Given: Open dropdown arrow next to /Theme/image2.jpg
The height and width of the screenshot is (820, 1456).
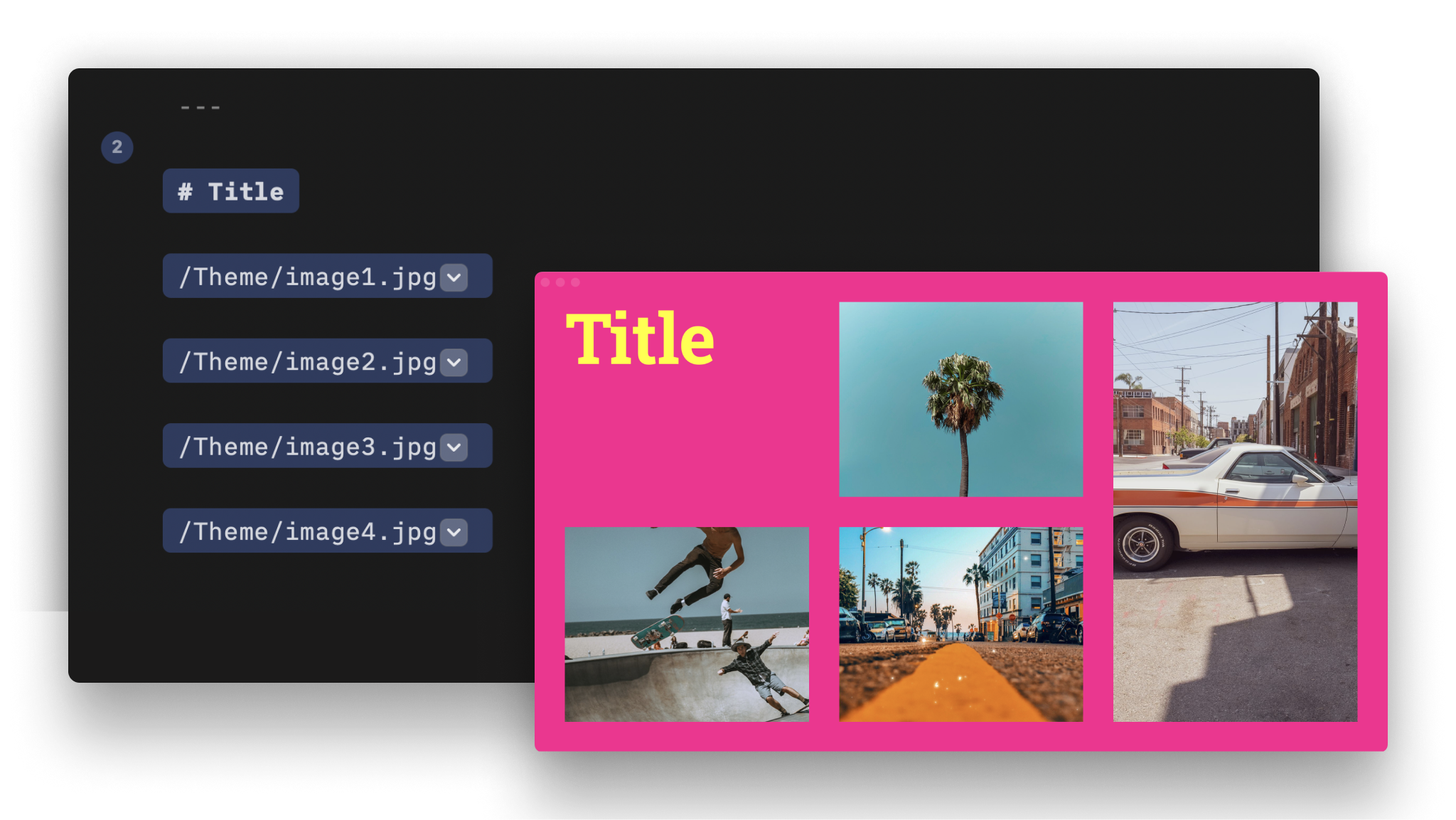Looking at the screenshot, I should pyautogui.click(x=454, y=363).
